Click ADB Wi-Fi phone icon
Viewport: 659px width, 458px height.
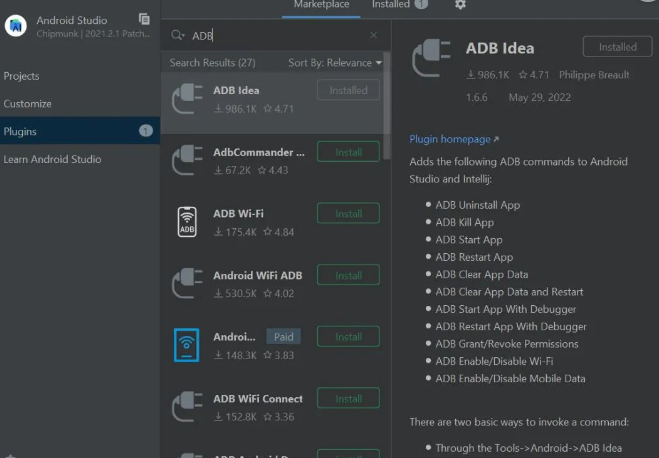pyautogui.click(x=187, y=222)
